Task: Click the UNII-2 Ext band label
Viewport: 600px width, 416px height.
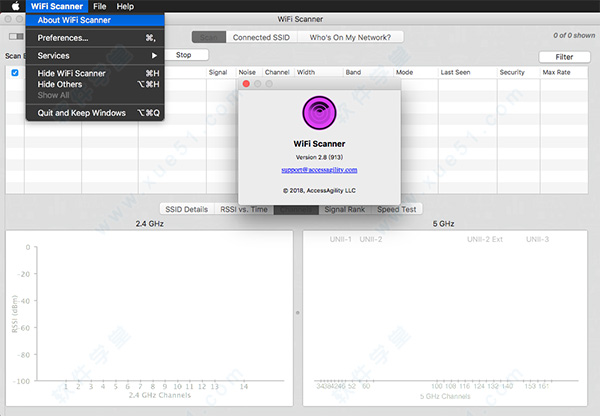Action: pyautogui.click(x=485, y=239)
